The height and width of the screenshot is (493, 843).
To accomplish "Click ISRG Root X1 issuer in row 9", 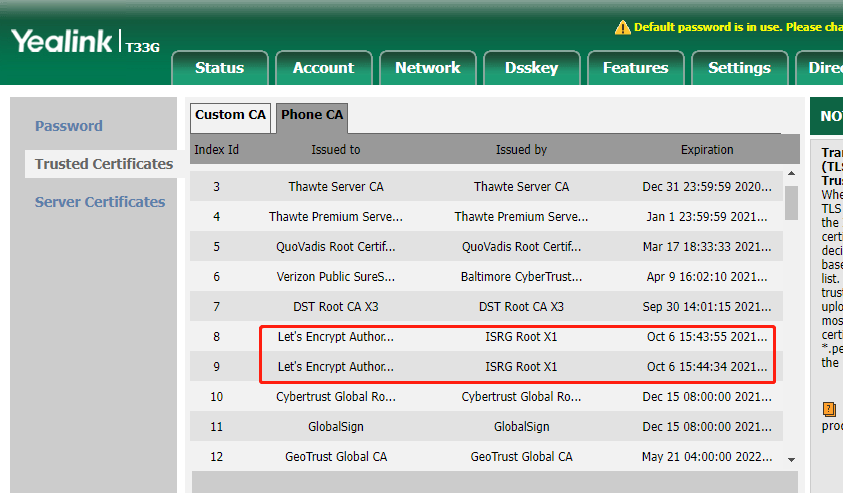I will pos(521,367).
